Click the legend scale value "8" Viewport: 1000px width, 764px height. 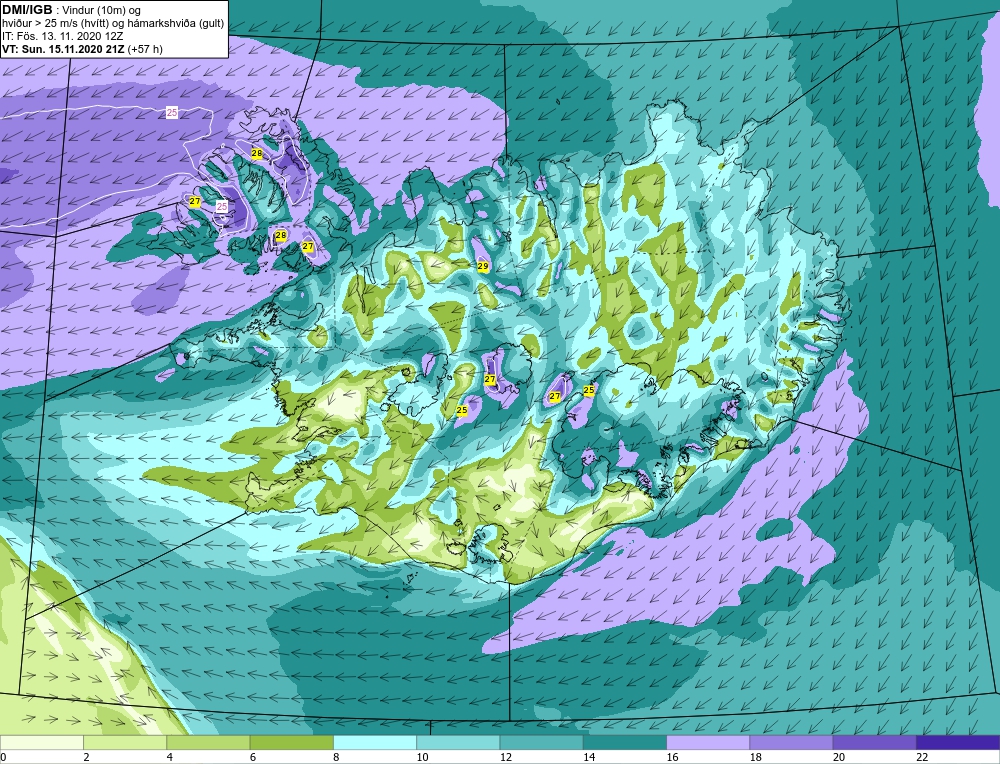336,757
